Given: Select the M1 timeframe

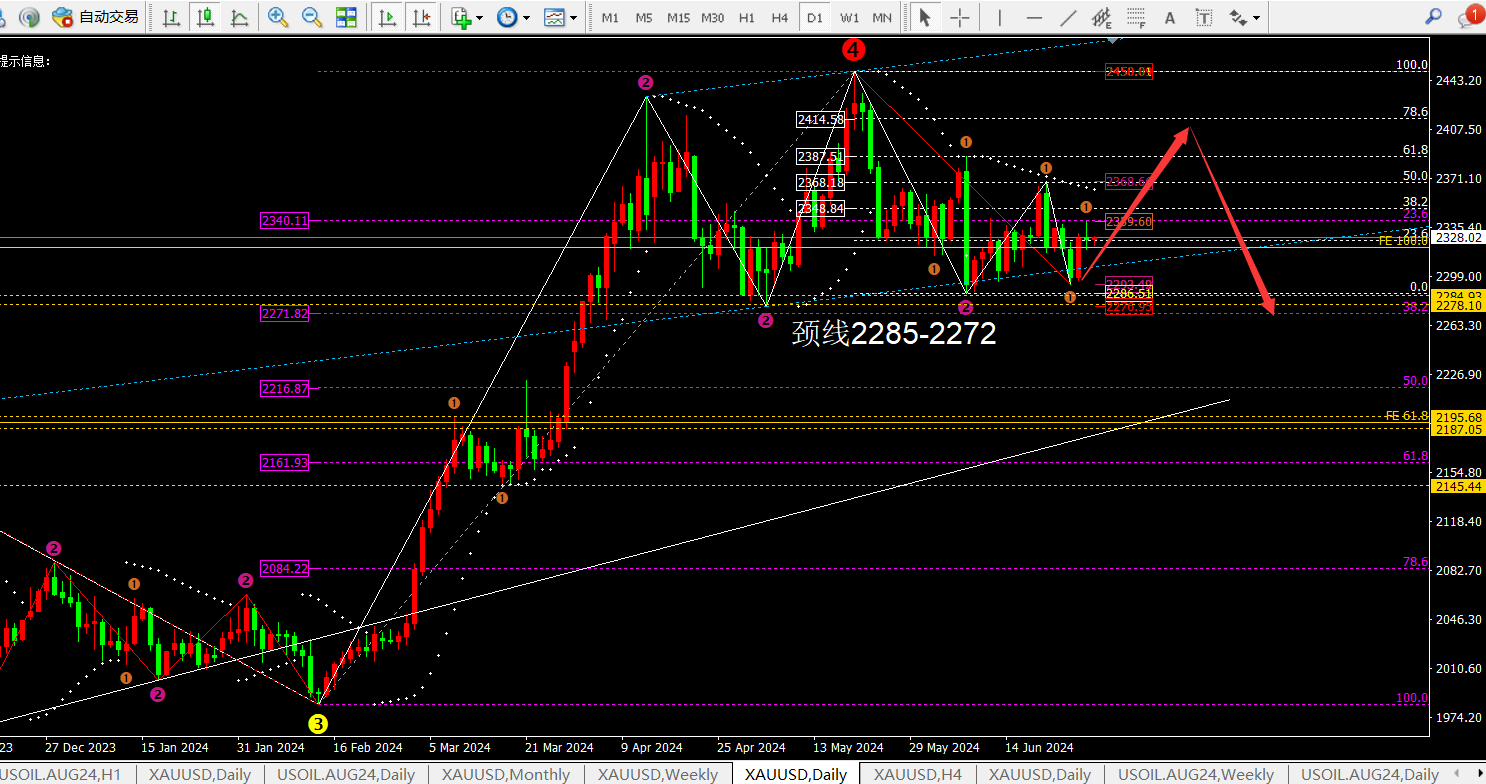Looking at the screenshot, I should click(610, 17).
